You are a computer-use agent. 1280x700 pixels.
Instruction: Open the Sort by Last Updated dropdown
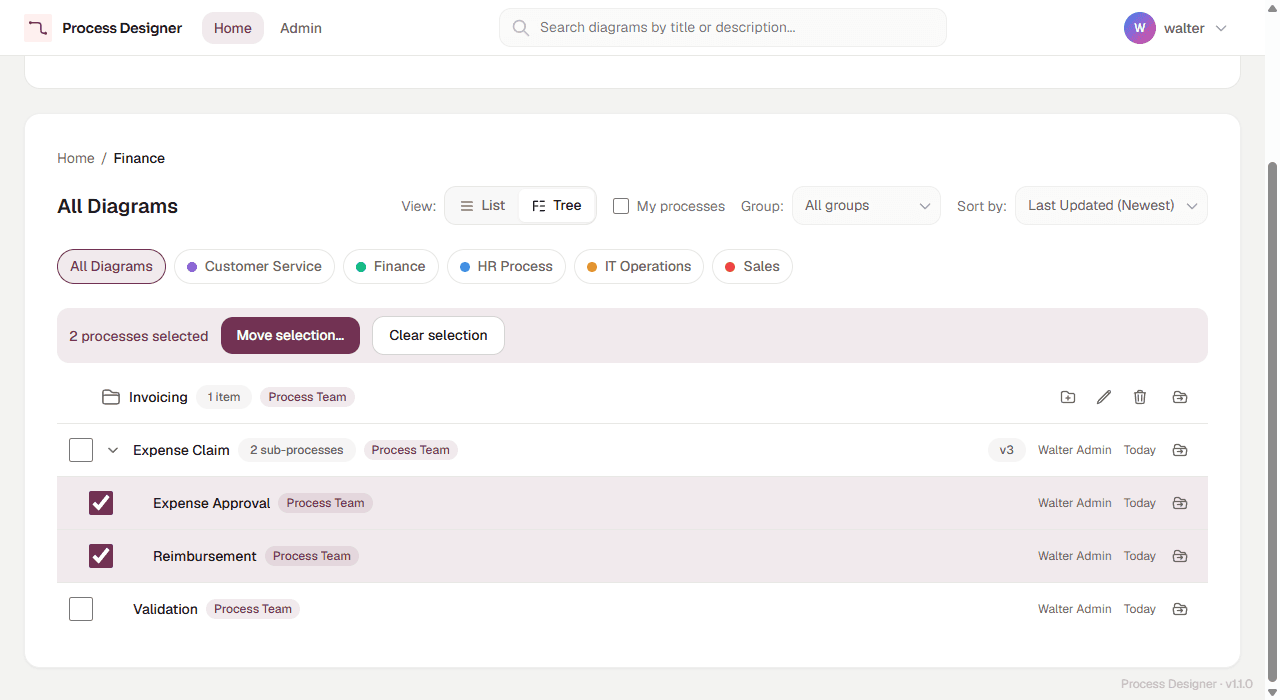tap(1111, 206)
